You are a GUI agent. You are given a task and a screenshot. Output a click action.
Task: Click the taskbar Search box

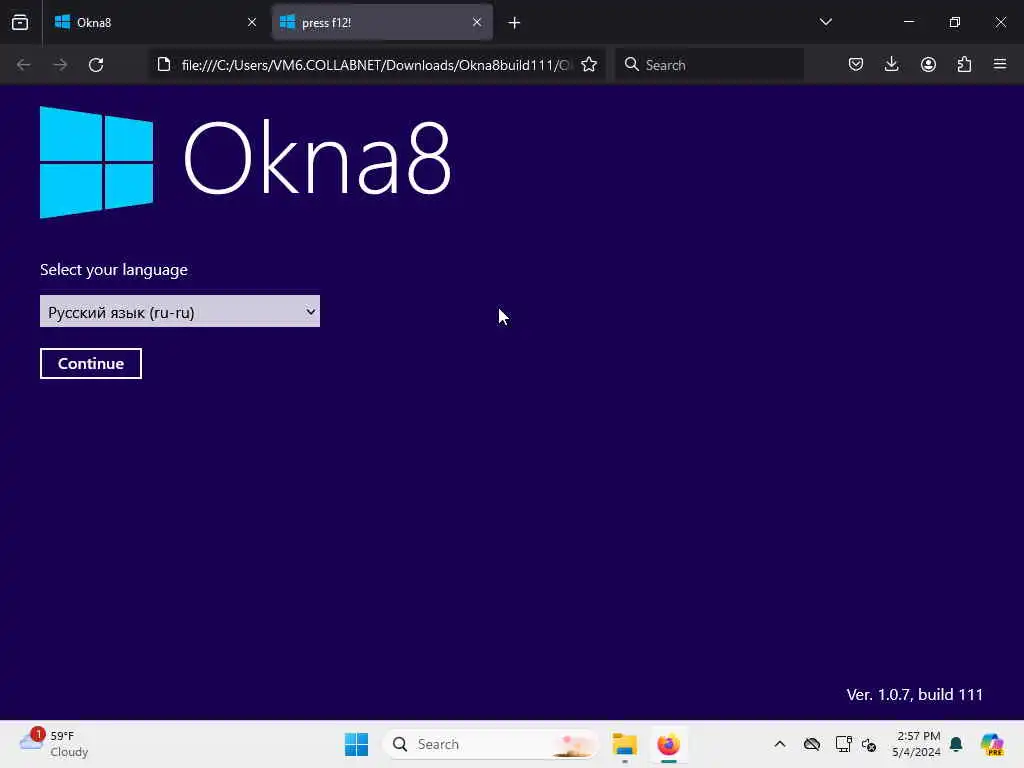coord(490,744)
